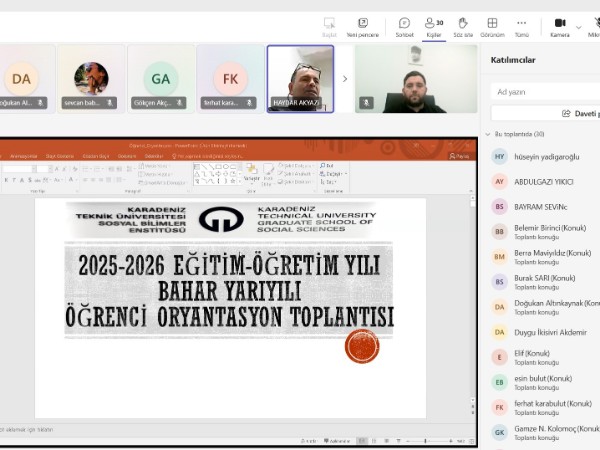Select participant ABDULGAZI YIKICI
Screen dimensions: 600x450
click(545, 182)
